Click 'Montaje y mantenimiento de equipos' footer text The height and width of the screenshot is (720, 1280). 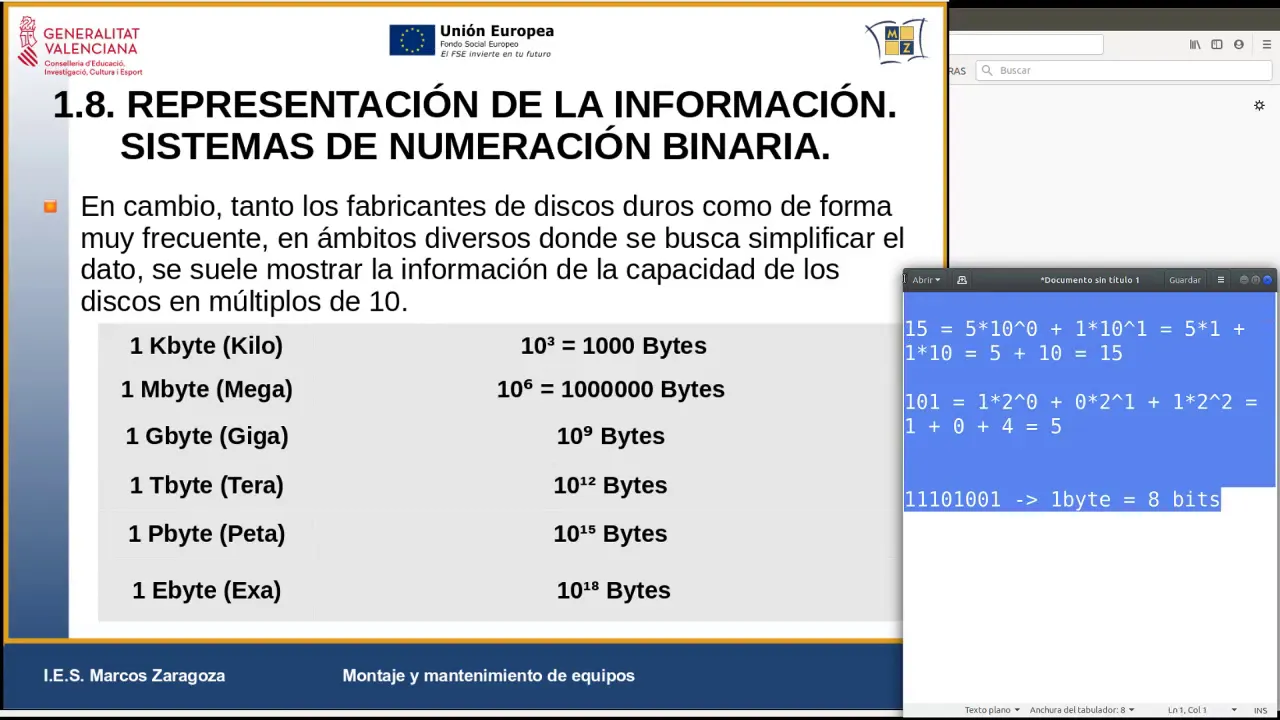pos(488,676)
